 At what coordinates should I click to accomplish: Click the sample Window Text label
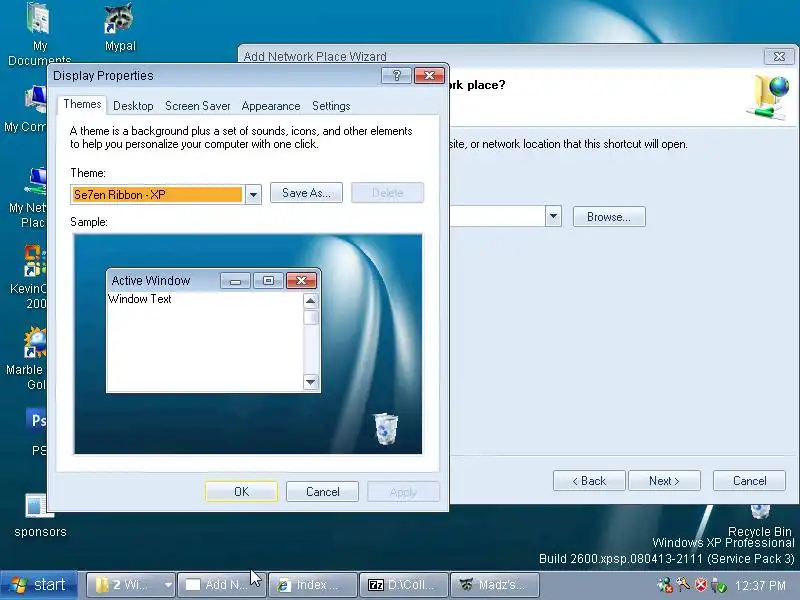point(140,299)
